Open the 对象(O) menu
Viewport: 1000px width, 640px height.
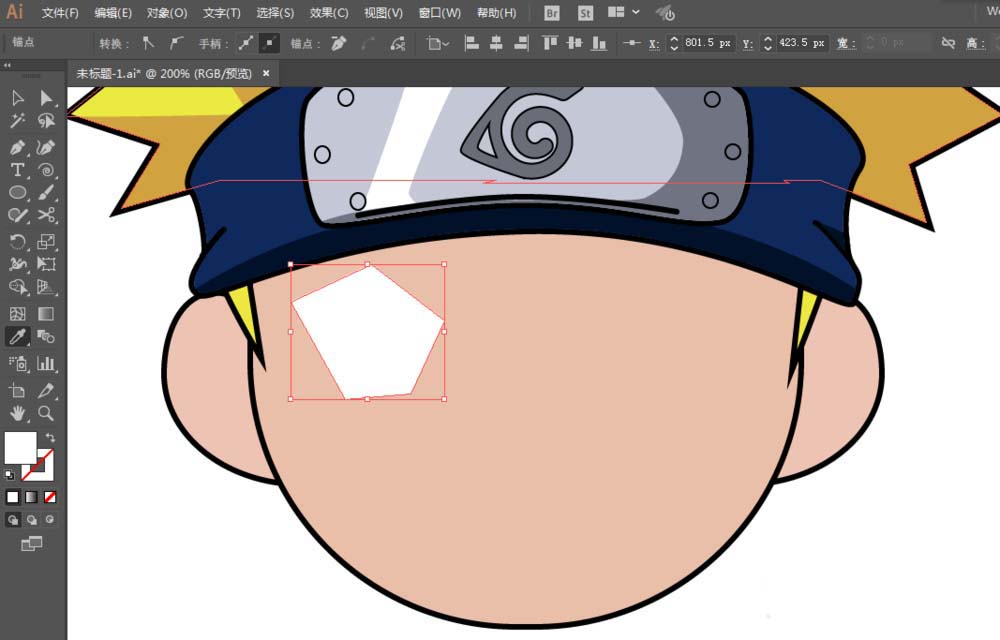click(x=166, y=13)
